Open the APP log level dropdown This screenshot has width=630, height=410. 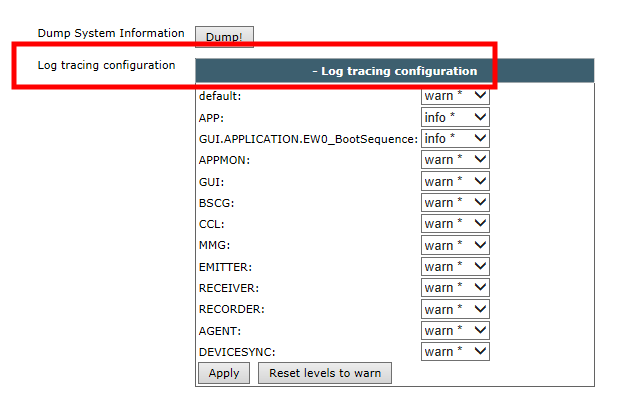pos(455,117)
